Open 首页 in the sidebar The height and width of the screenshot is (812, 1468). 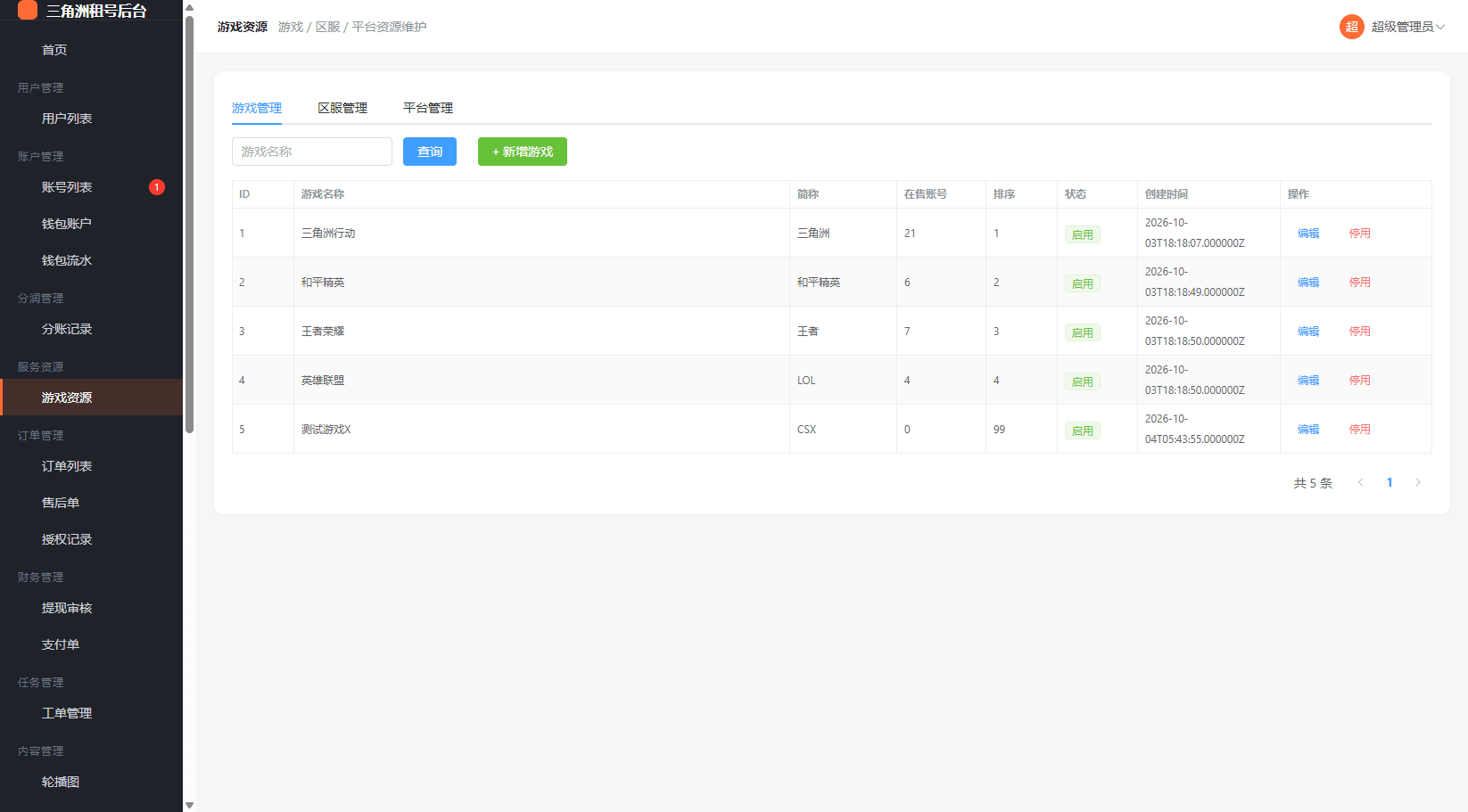tap(91, 50)
